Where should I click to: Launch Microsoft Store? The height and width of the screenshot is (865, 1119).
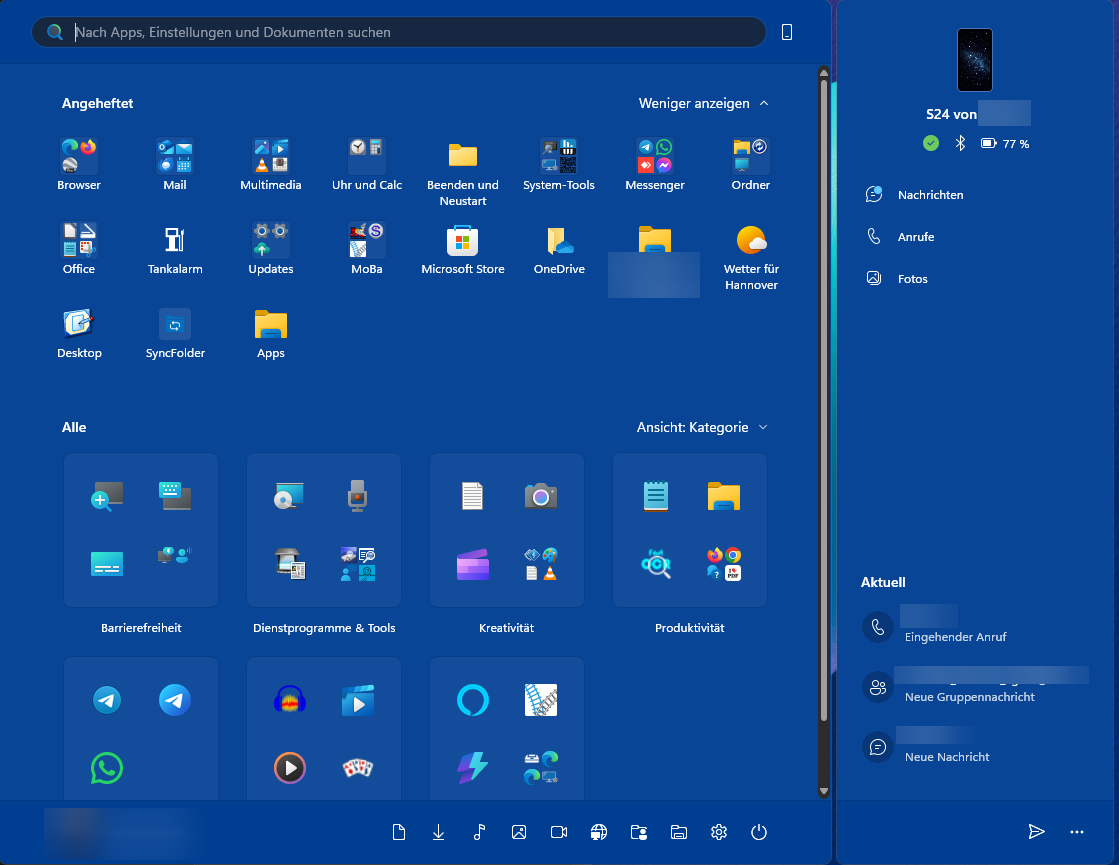coord(462,248)
